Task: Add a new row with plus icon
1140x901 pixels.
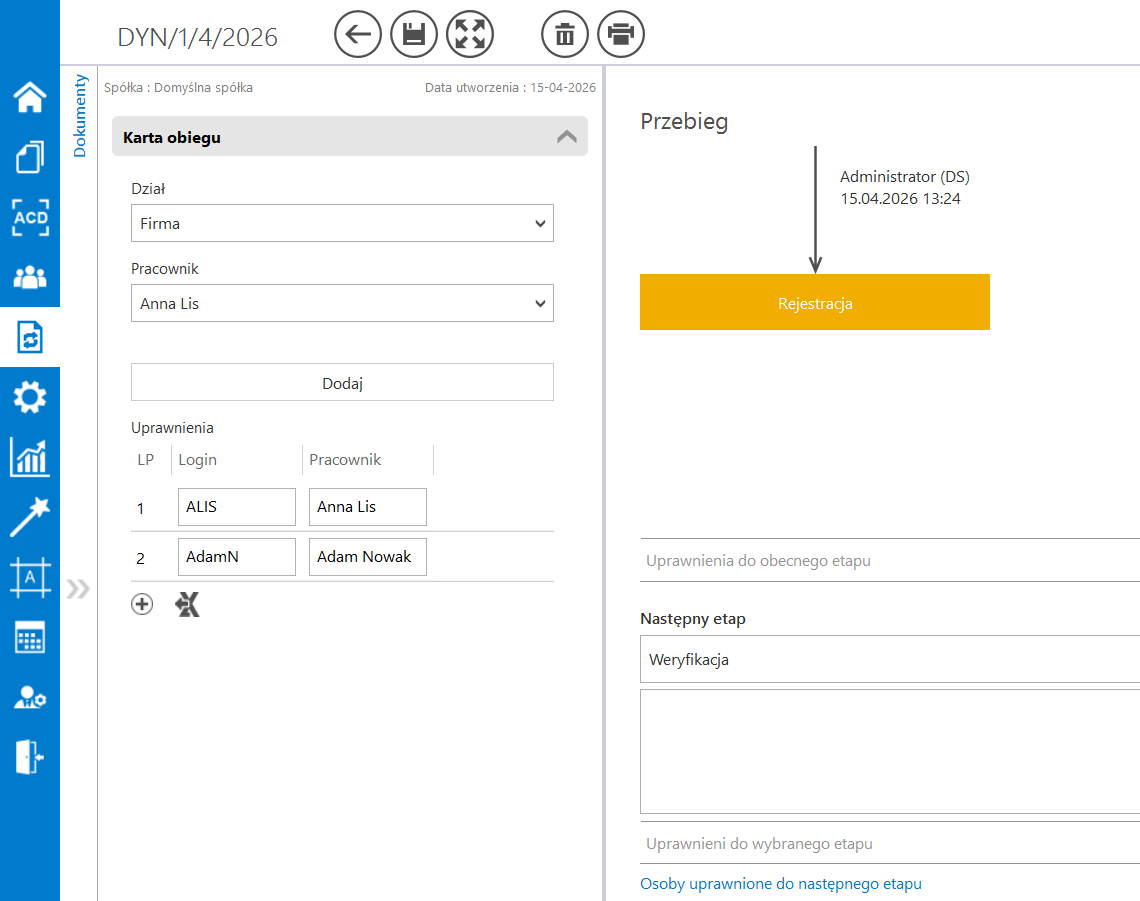Action: [142, 604]
